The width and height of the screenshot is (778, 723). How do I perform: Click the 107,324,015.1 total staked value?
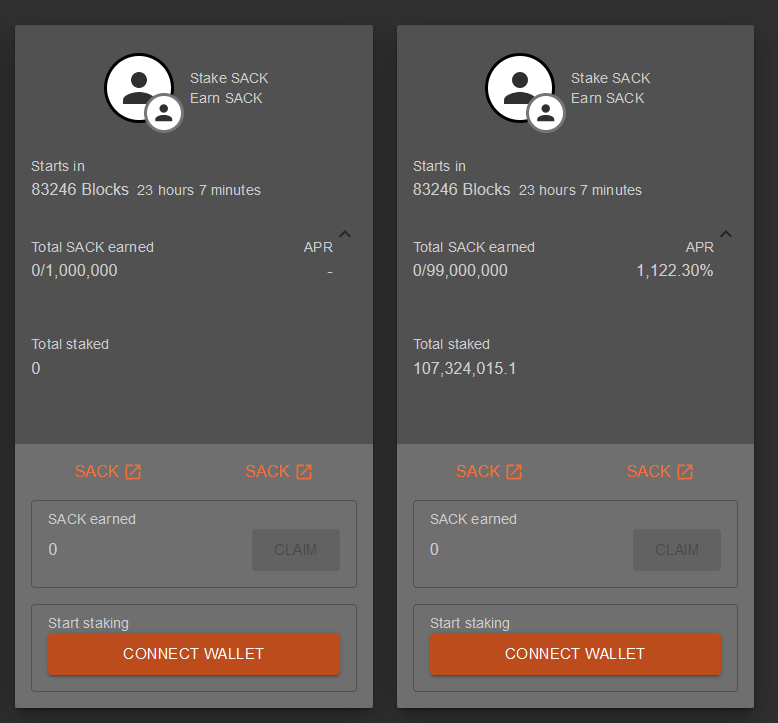click(x=464, y=369)
